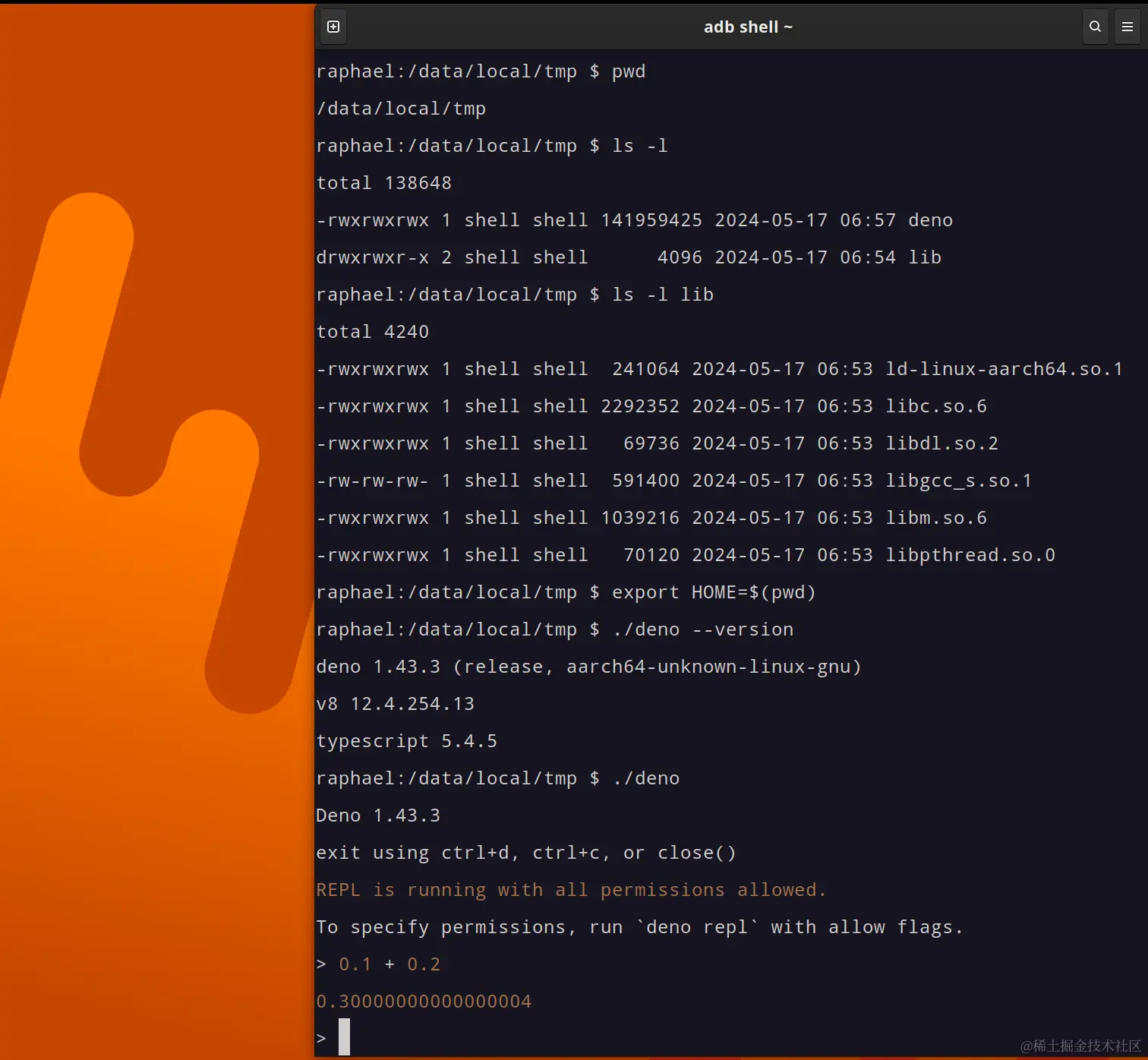Click the size value 2292352
1148x1060 pixels.
coord(640,406)
